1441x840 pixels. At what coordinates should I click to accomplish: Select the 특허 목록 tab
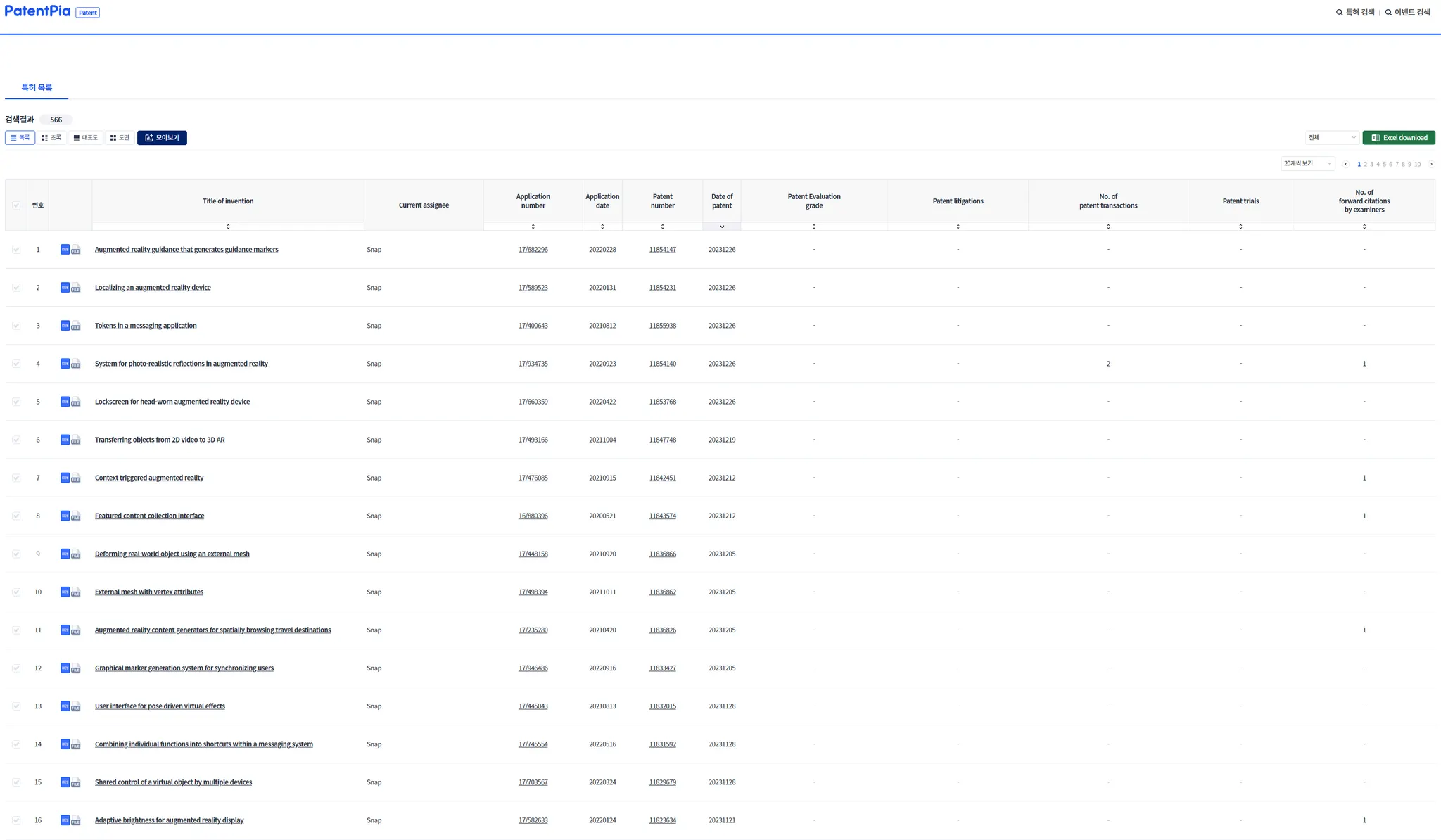[37, 87]
